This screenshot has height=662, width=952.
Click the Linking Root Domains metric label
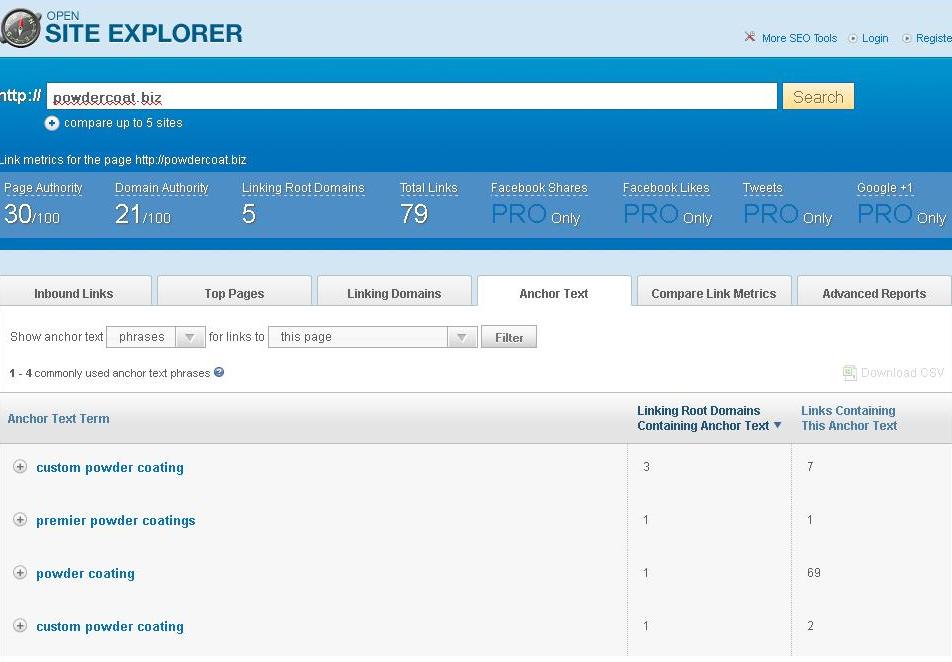303,188
